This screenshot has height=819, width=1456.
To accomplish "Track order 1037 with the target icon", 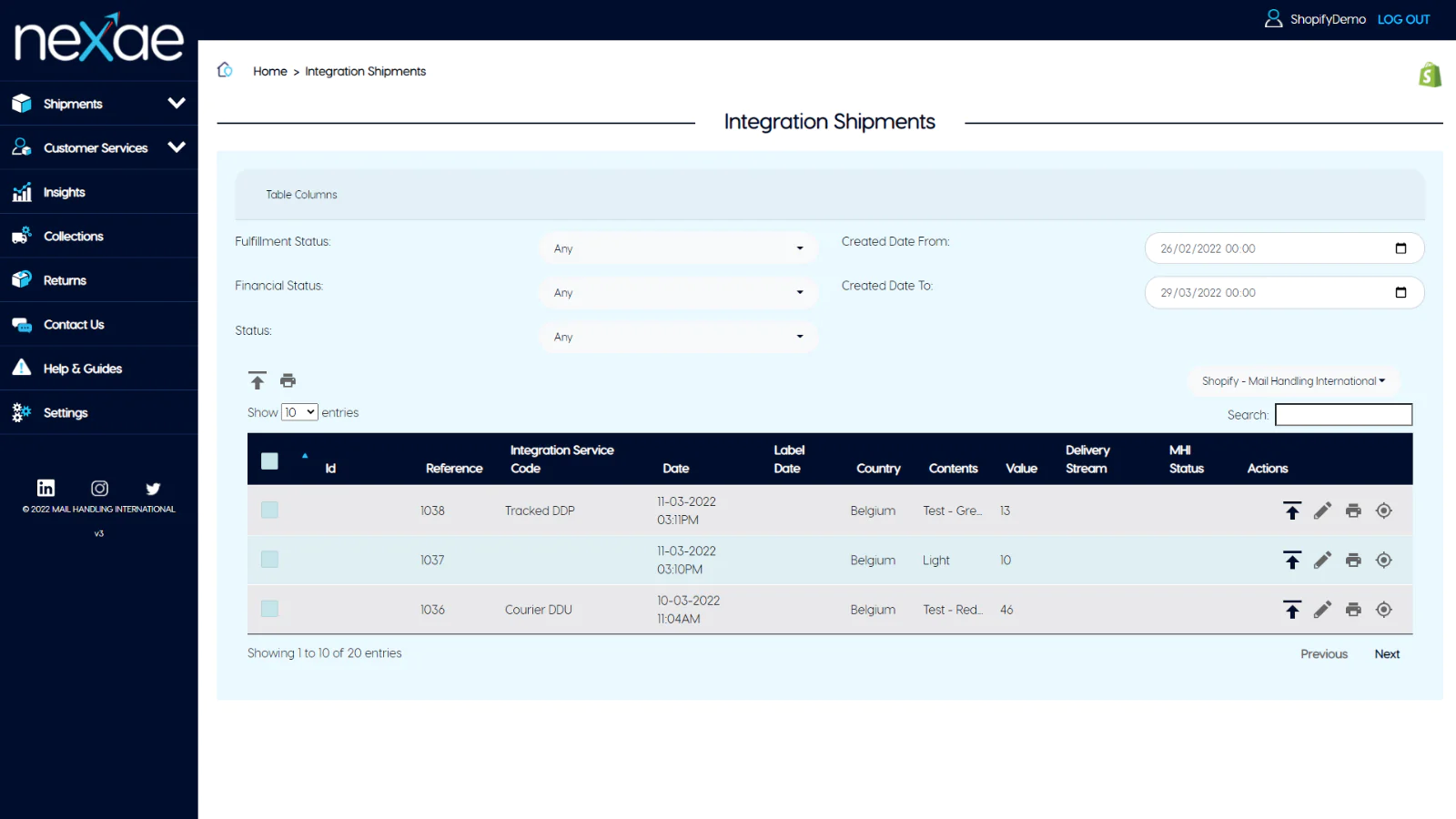I will 1384,560.
